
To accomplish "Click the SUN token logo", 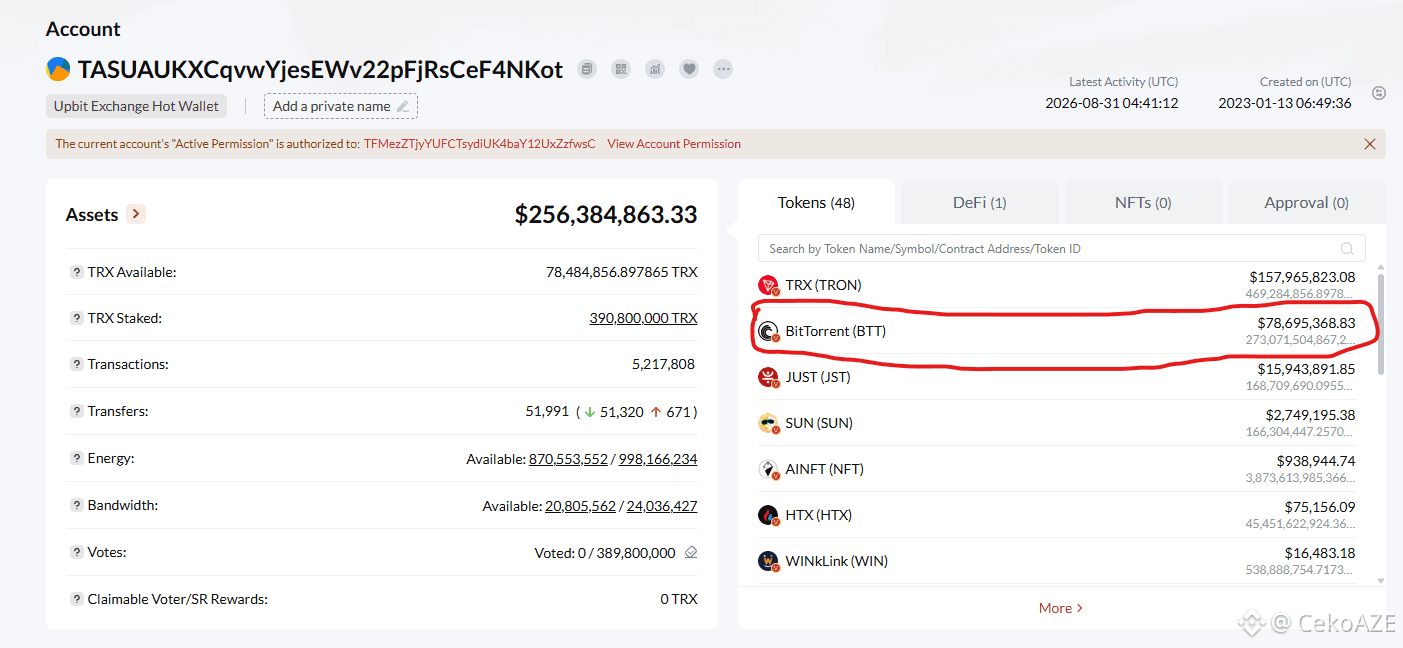I will 768,423.
